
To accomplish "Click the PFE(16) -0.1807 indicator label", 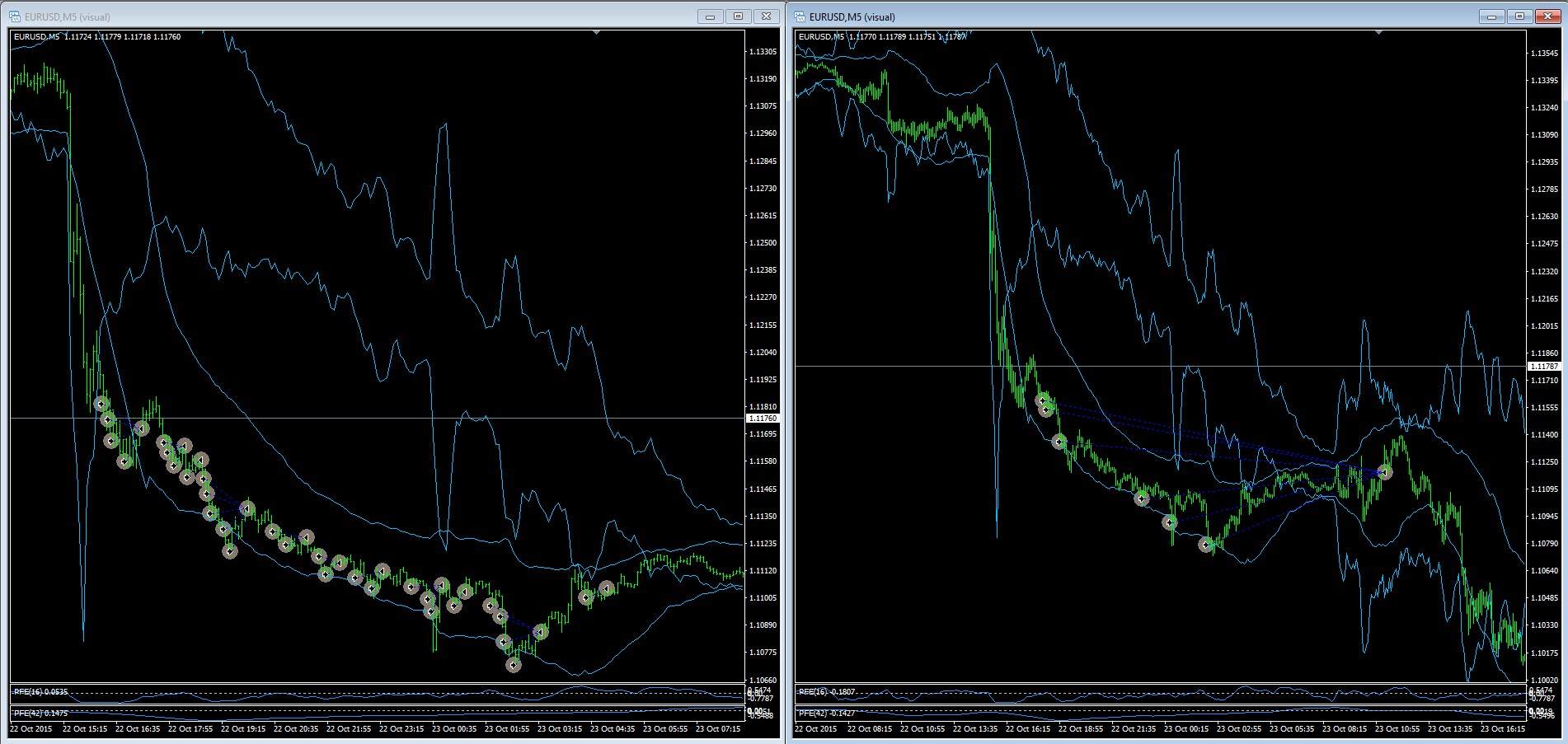I will (826, 691).
